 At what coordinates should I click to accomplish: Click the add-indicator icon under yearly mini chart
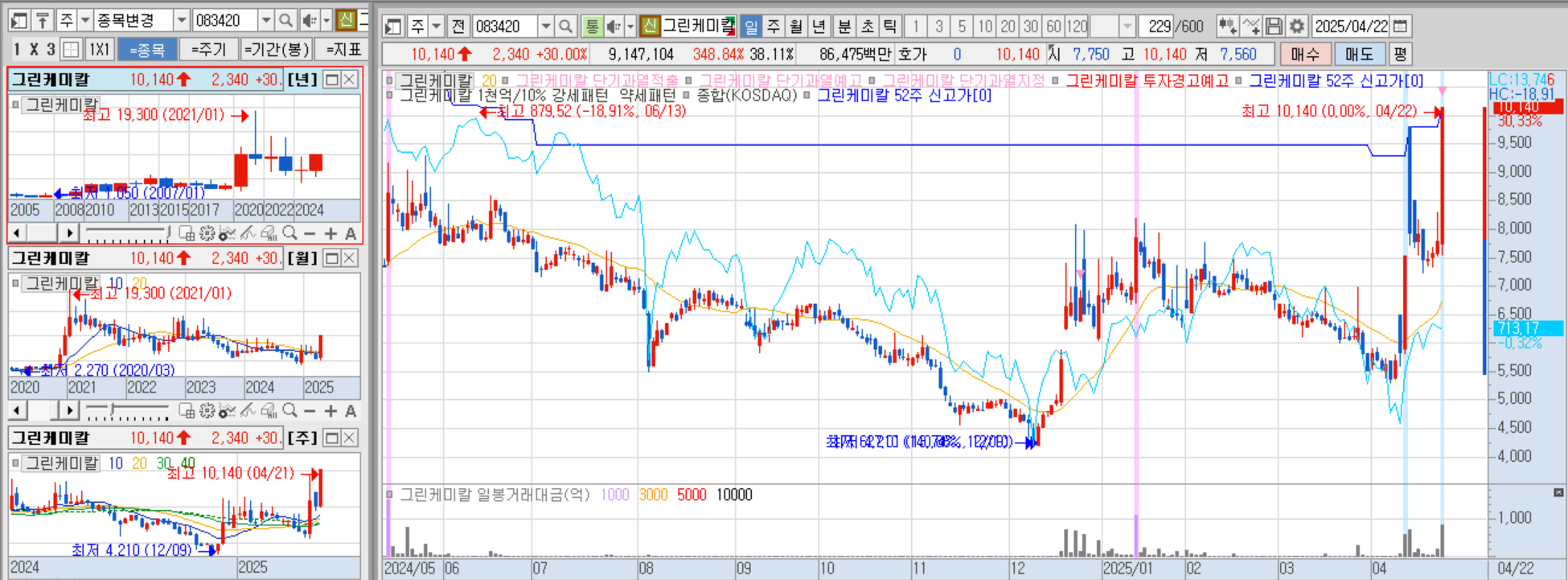click(x=228, y=233)
